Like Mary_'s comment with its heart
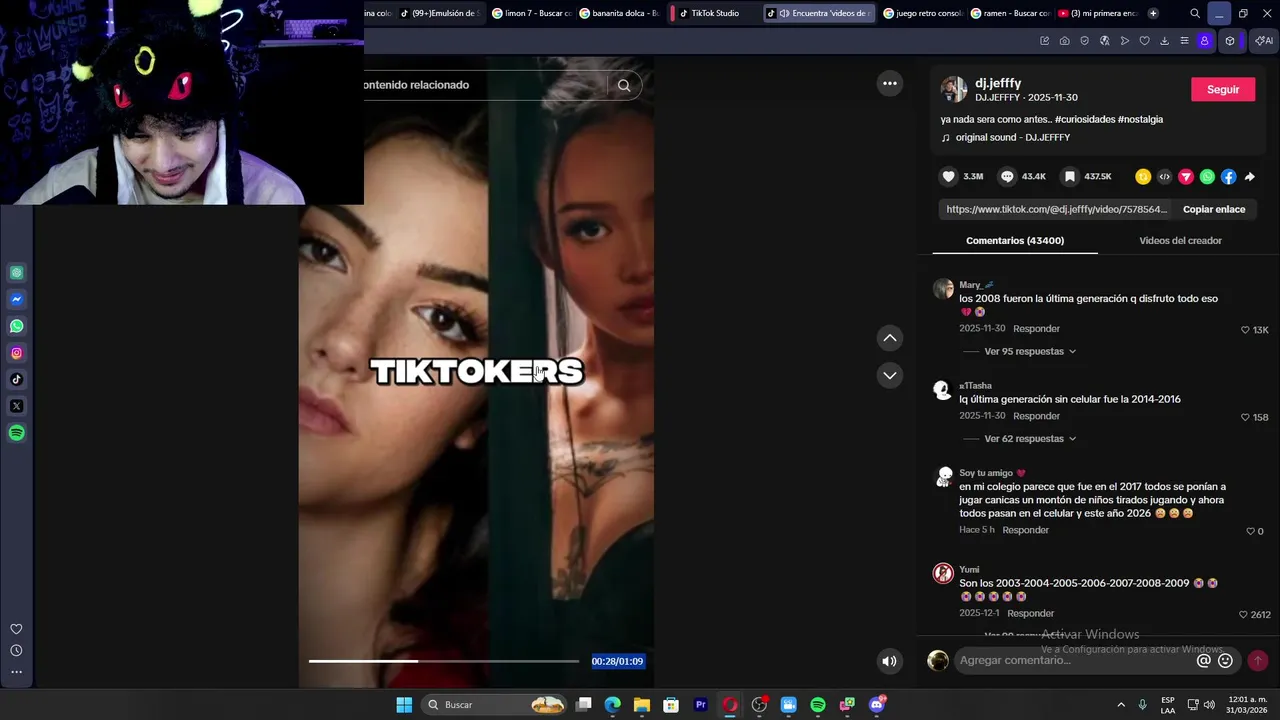This screenshot has width=1280, height=720. (1245, 330)
